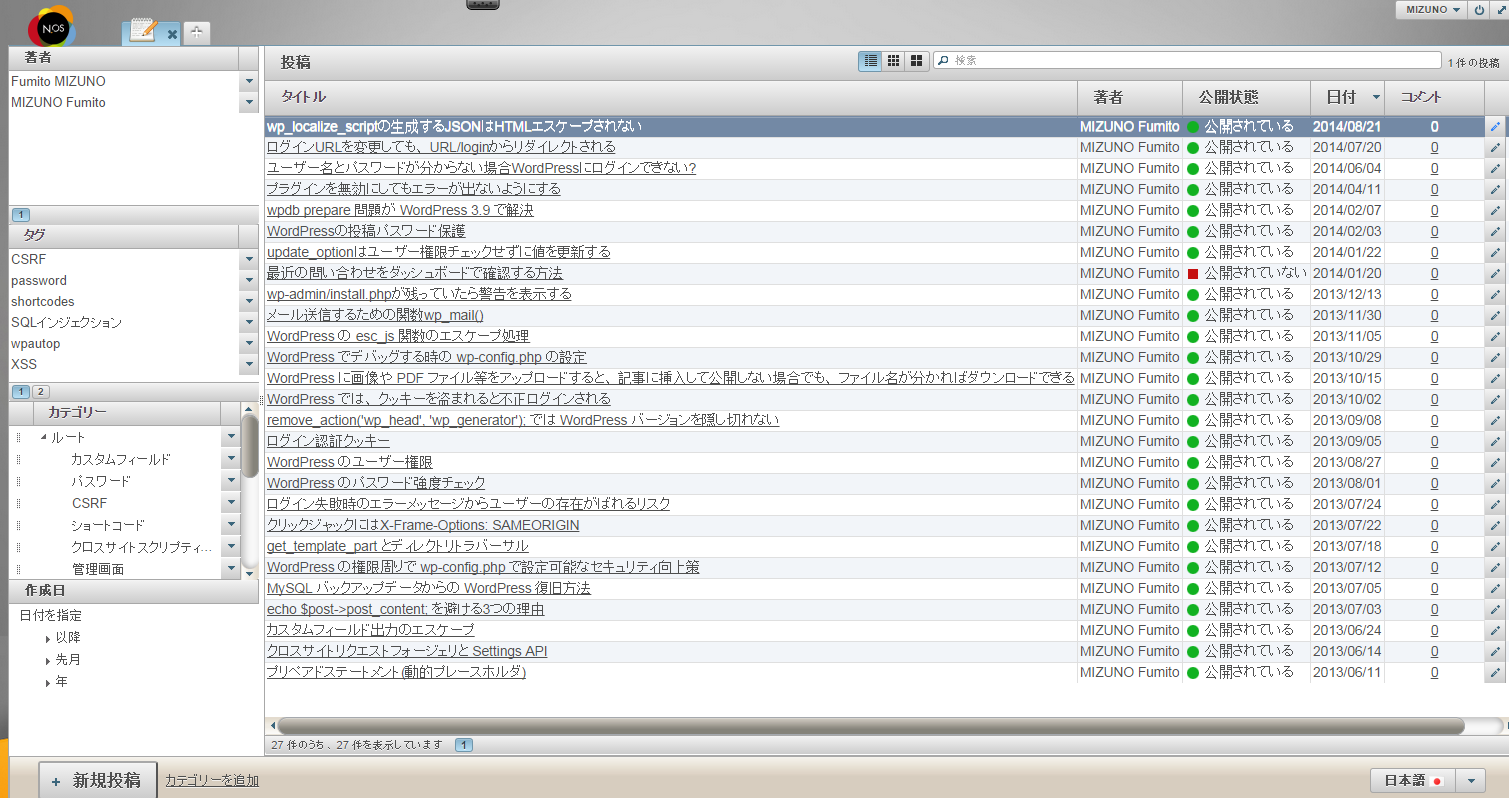
Task: Open dropdown for ショートコード category
Action: tap(230, 525)
